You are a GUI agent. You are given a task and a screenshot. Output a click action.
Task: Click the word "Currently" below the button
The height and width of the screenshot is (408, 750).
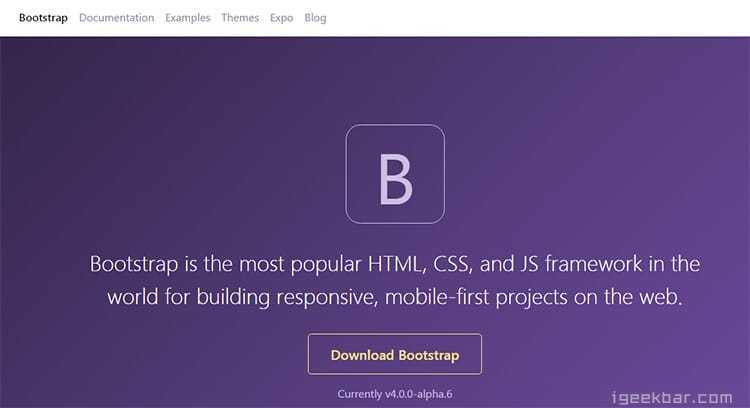point(359,394)
